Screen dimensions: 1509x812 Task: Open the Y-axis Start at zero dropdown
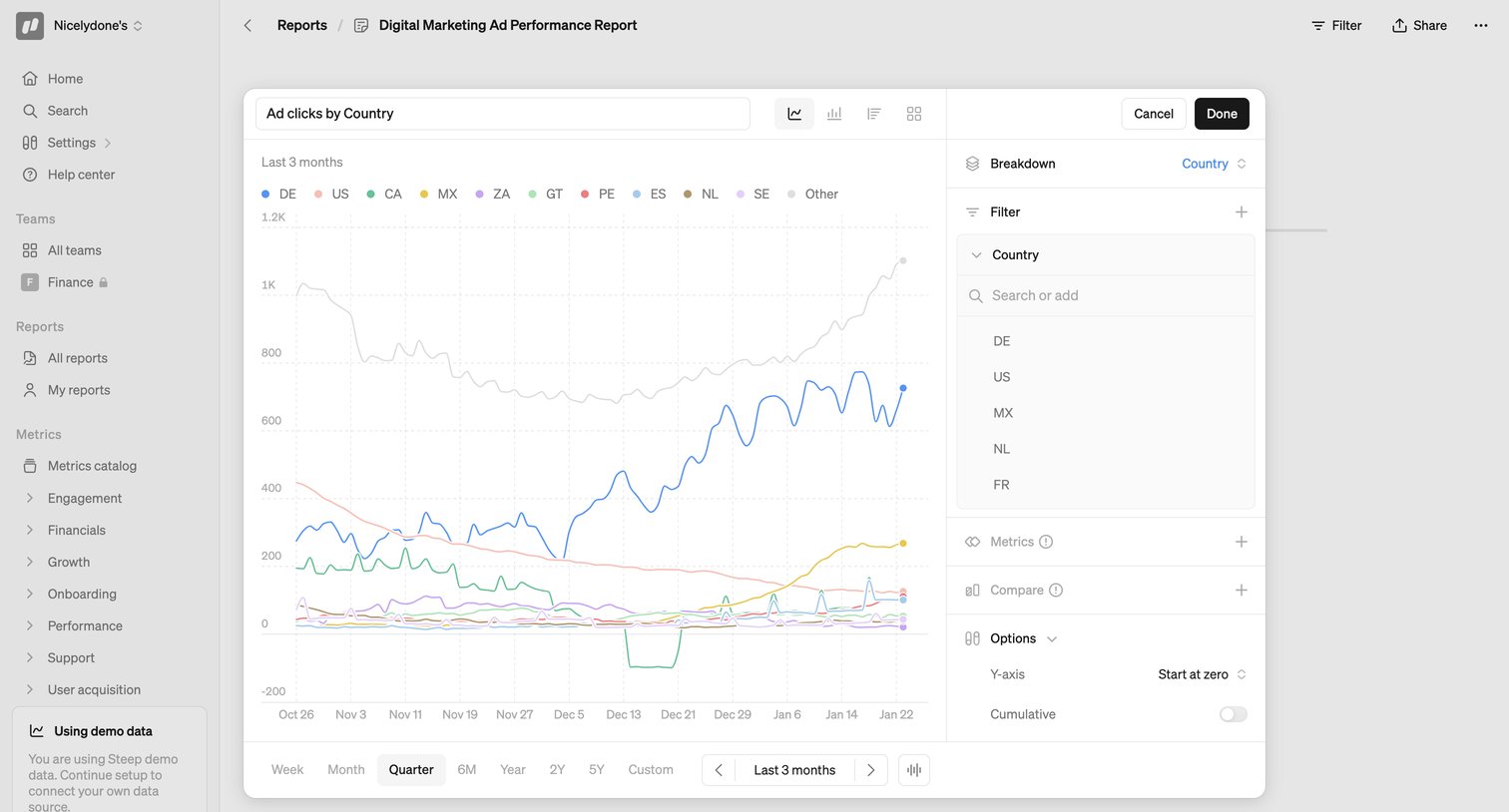click(1203, 674)
